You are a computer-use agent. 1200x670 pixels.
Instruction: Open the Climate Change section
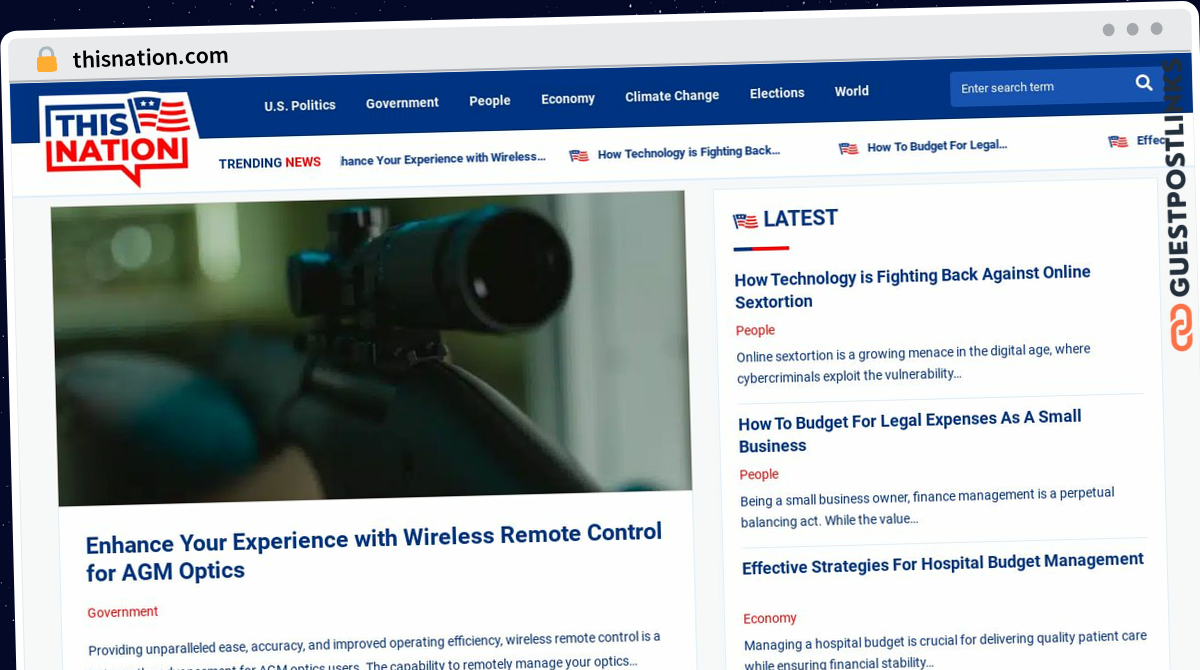(672, 96)
